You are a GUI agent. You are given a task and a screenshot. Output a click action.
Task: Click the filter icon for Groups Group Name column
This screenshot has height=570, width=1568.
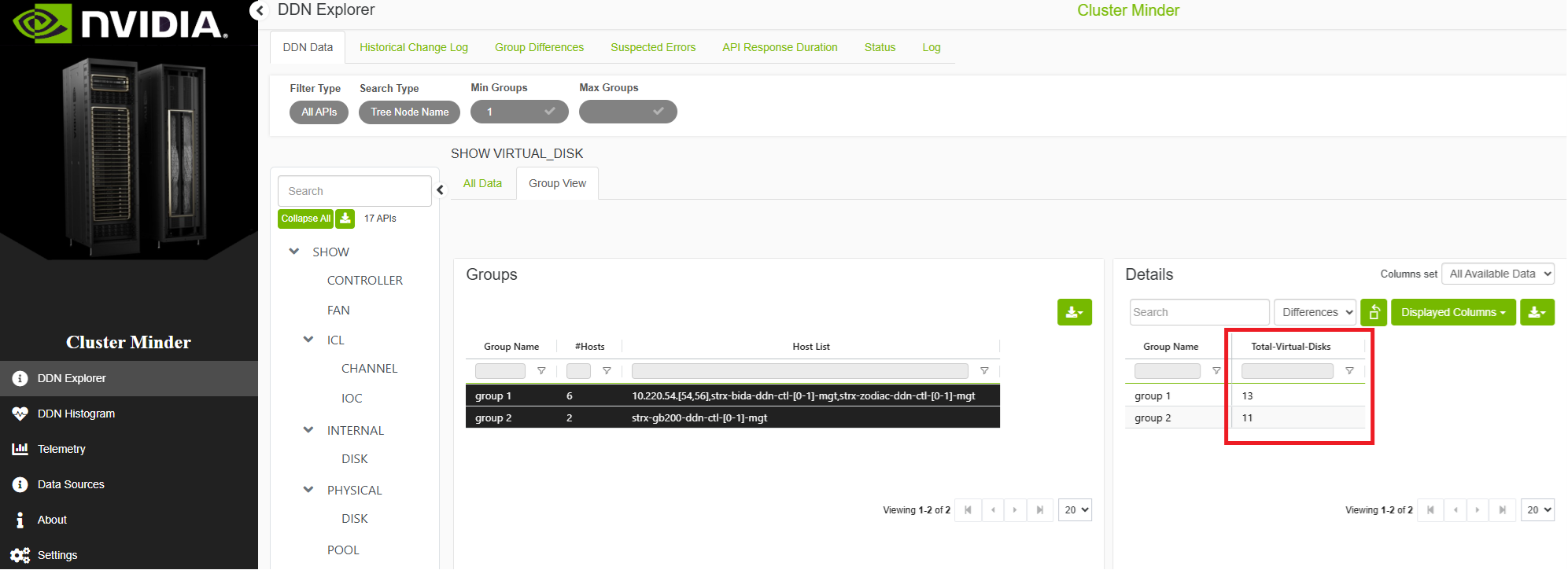pyautogui.click(x=541, y=371)
